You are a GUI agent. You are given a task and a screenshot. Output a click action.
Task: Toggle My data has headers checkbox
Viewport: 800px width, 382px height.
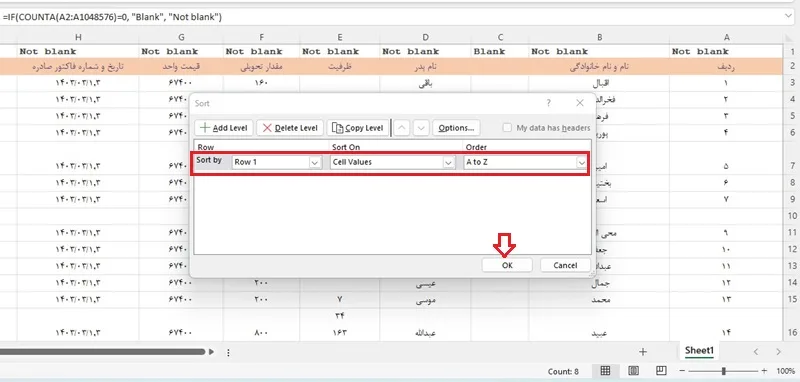[x=507, y=128]
